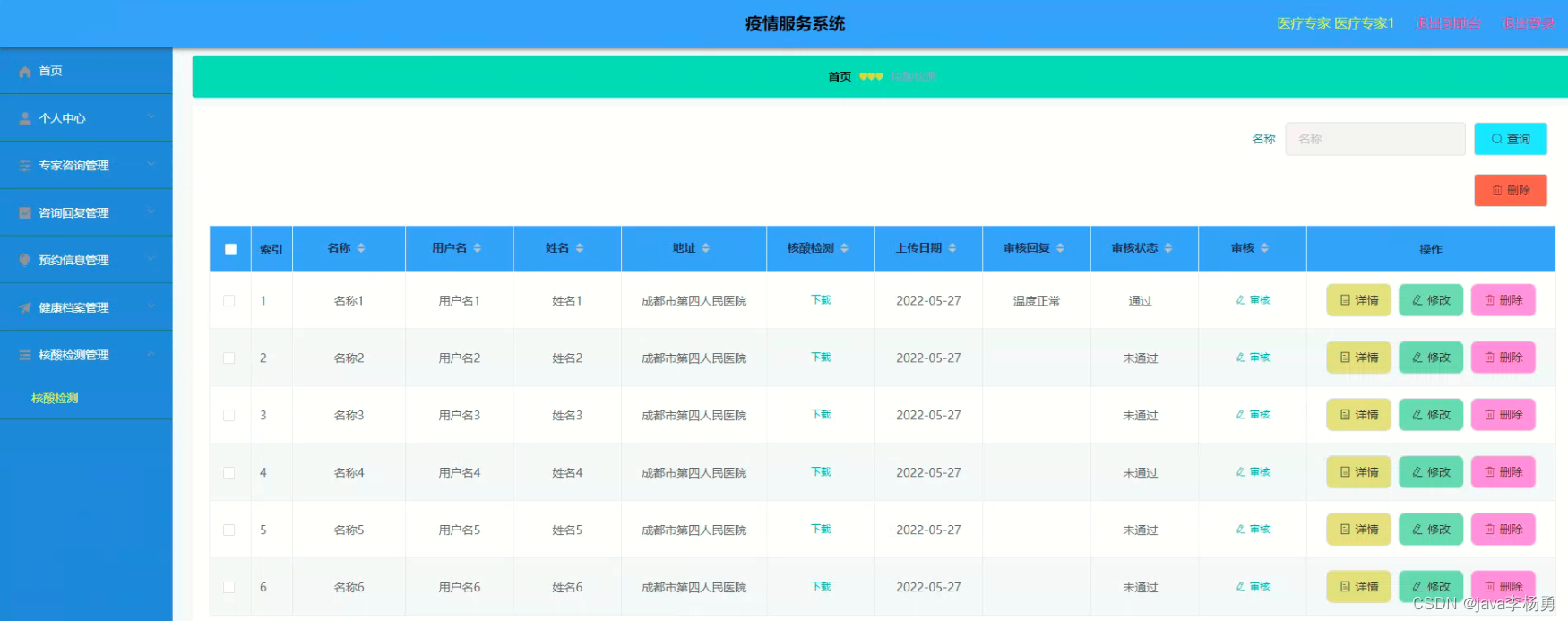The height and width of the screenshot is (621, 1568).
Task: Sort by 审核 column using sort arrows
Action: pos(1265,248)
